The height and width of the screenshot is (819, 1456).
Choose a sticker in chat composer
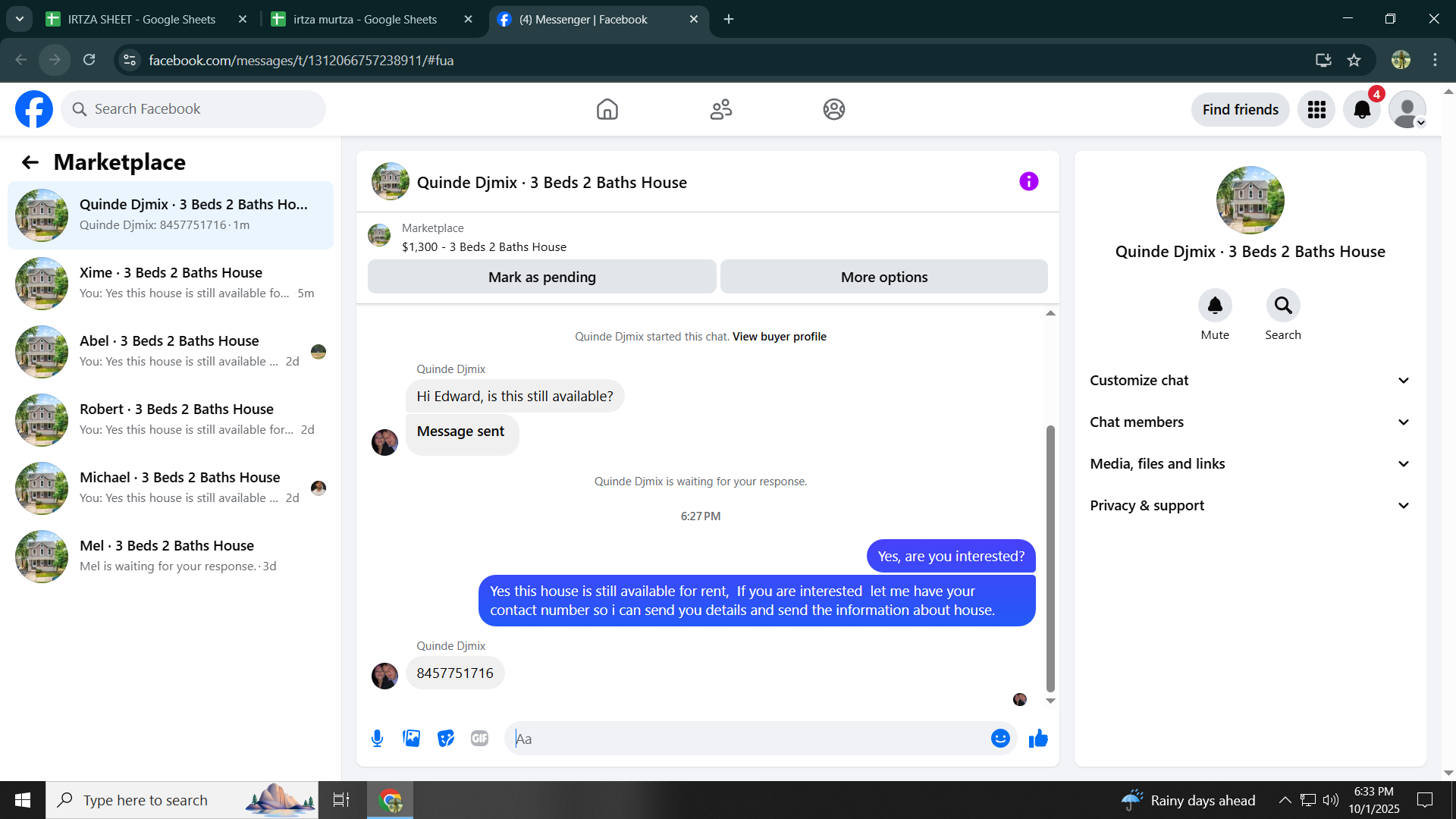tap(446, 739)
